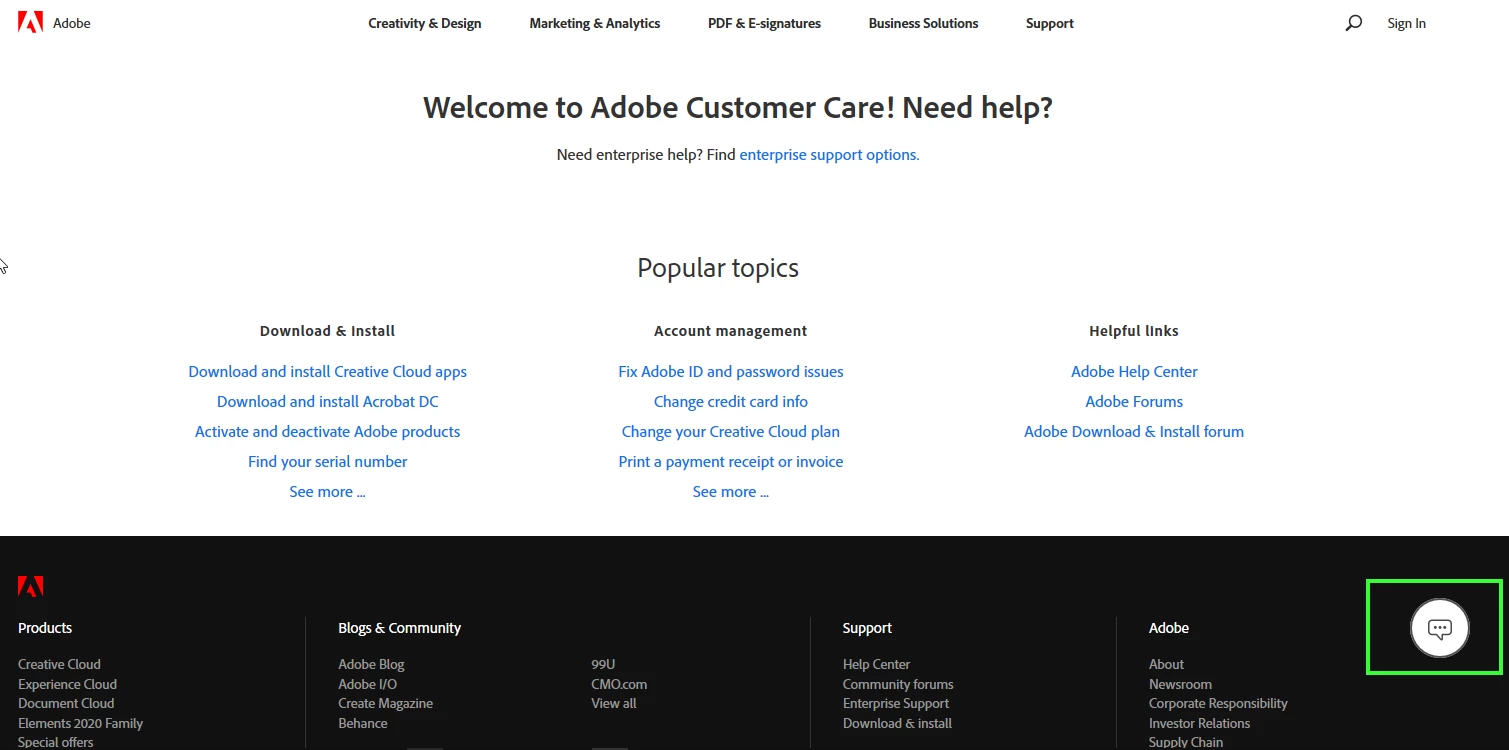Open the chat bubble button
Screen dimensions: 1509x750
[1439, 628]
